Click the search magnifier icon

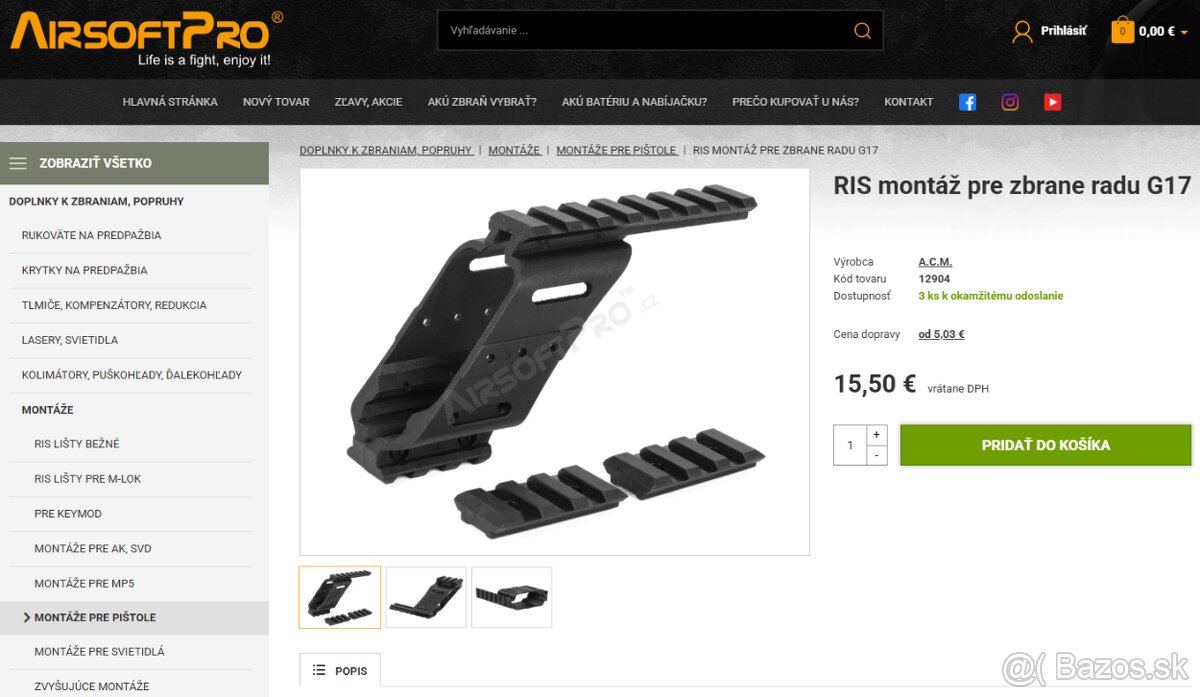862,31
